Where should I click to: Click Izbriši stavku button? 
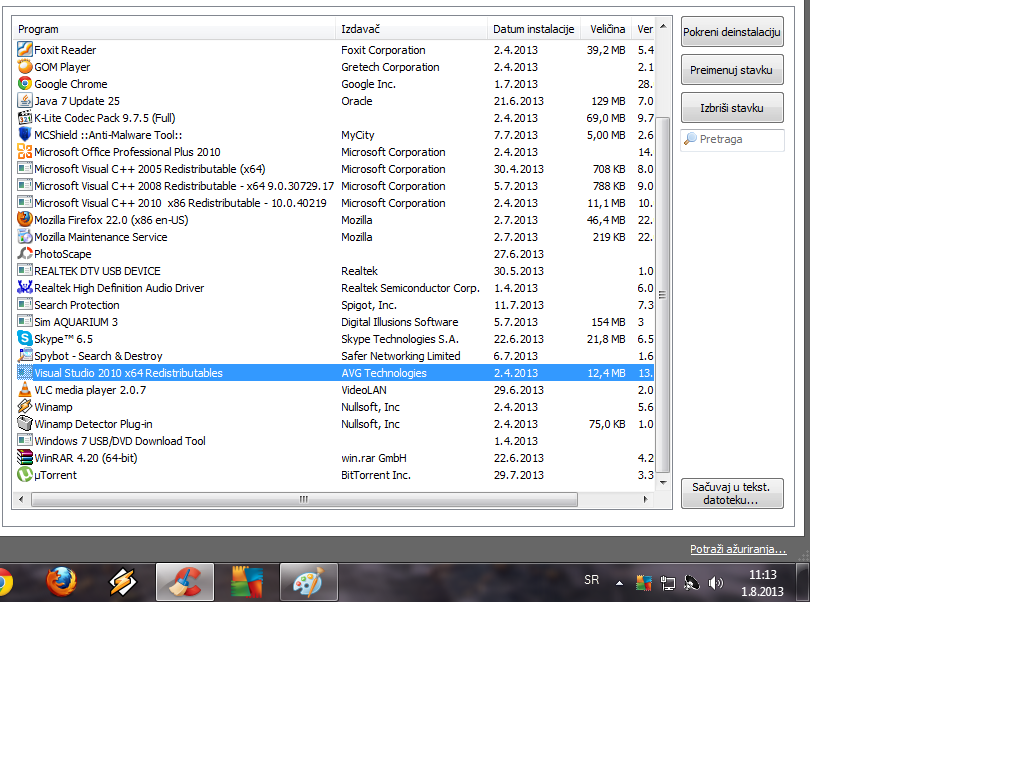tap(732, 108)
